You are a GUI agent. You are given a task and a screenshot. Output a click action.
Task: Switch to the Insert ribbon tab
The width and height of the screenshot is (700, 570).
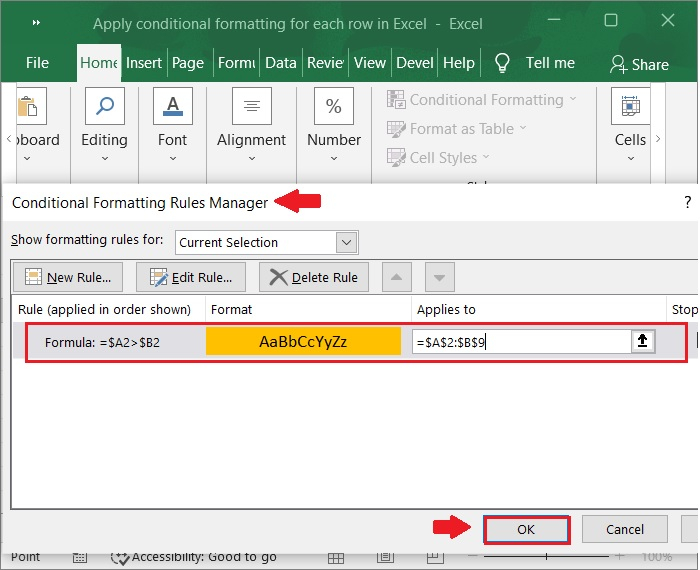pos(144,63)
